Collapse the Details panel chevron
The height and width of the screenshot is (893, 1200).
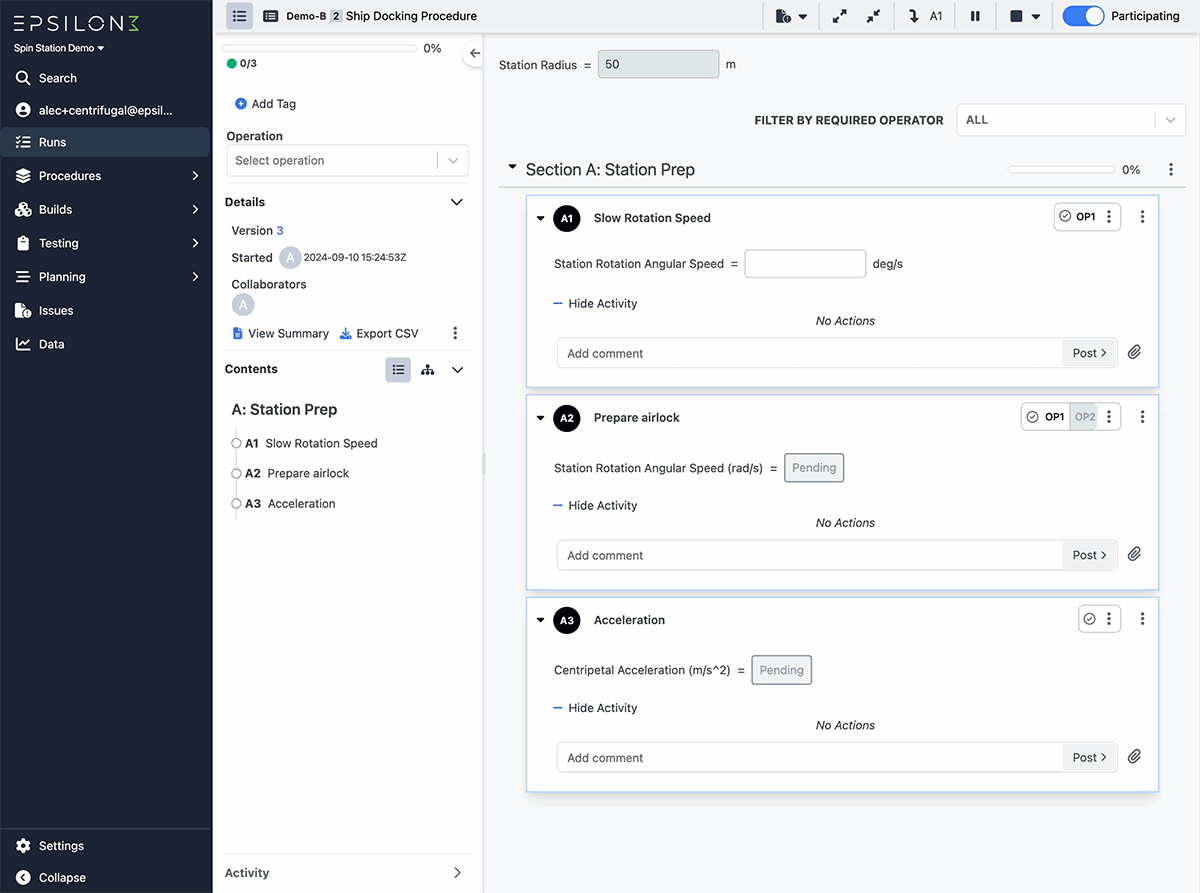point(457,201)
